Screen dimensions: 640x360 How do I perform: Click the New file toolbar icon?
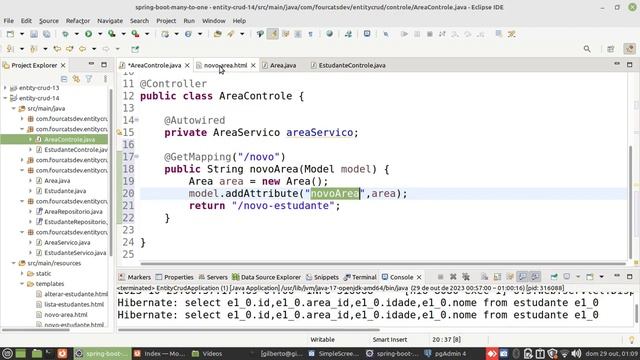click(x=11, y=34)
